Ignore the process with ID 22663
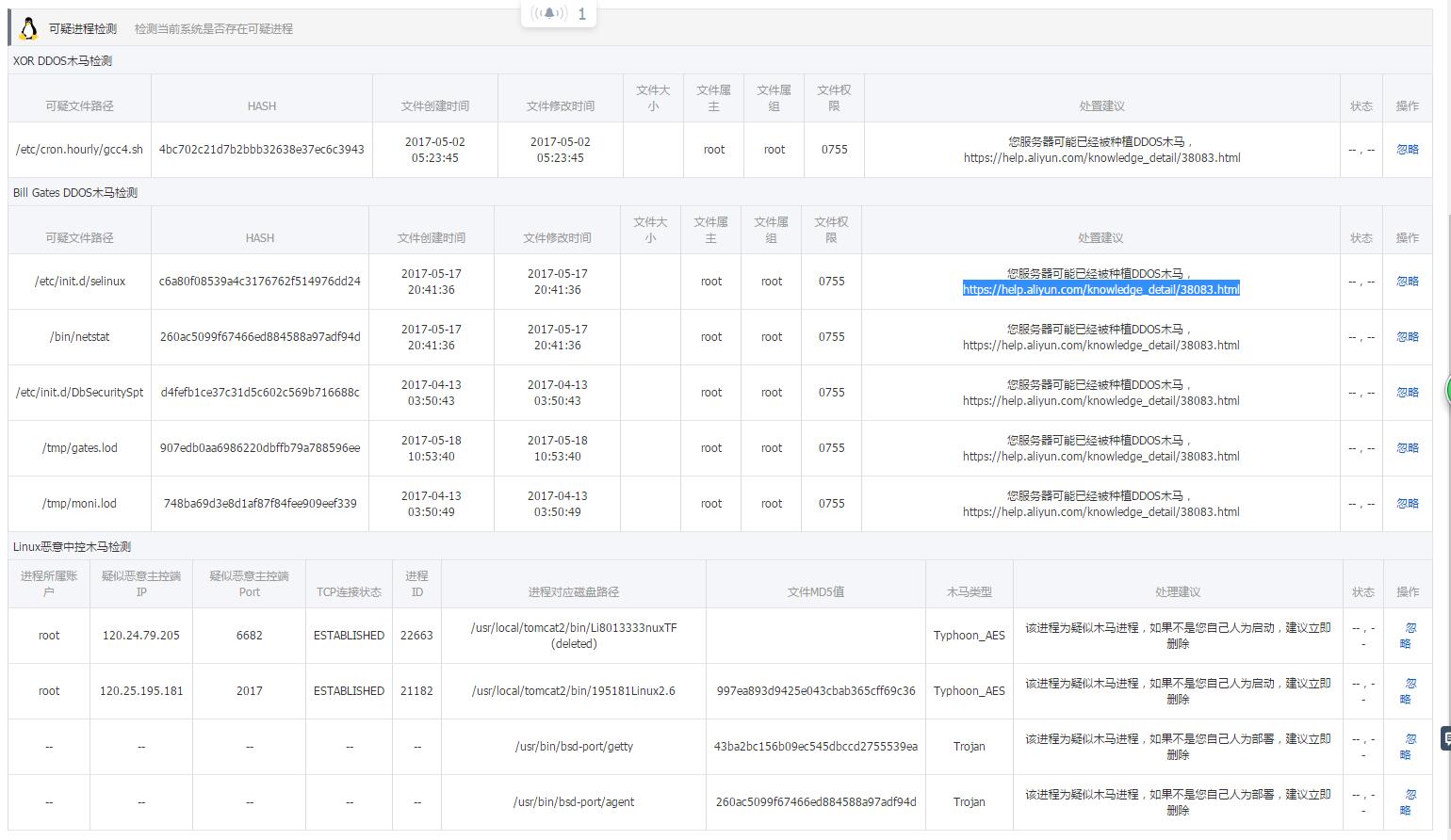 (1408, 636)
